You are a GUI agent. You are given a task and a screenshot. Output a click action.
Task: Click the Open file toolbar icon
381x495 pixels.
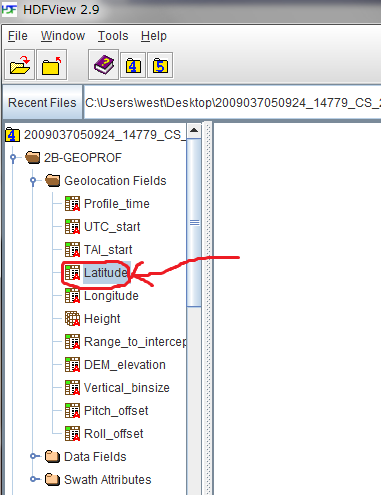point(20,65)
